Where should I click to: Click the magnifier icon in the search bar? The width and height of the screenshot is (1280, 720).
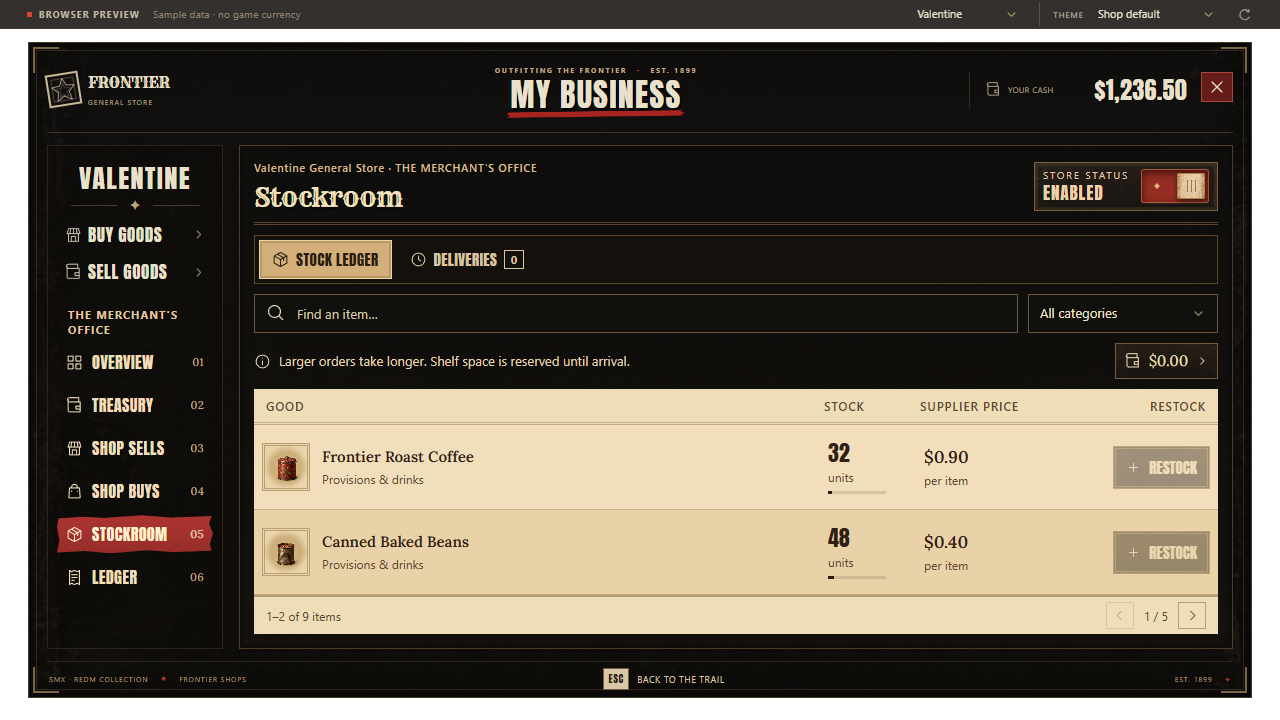(276, 314)
